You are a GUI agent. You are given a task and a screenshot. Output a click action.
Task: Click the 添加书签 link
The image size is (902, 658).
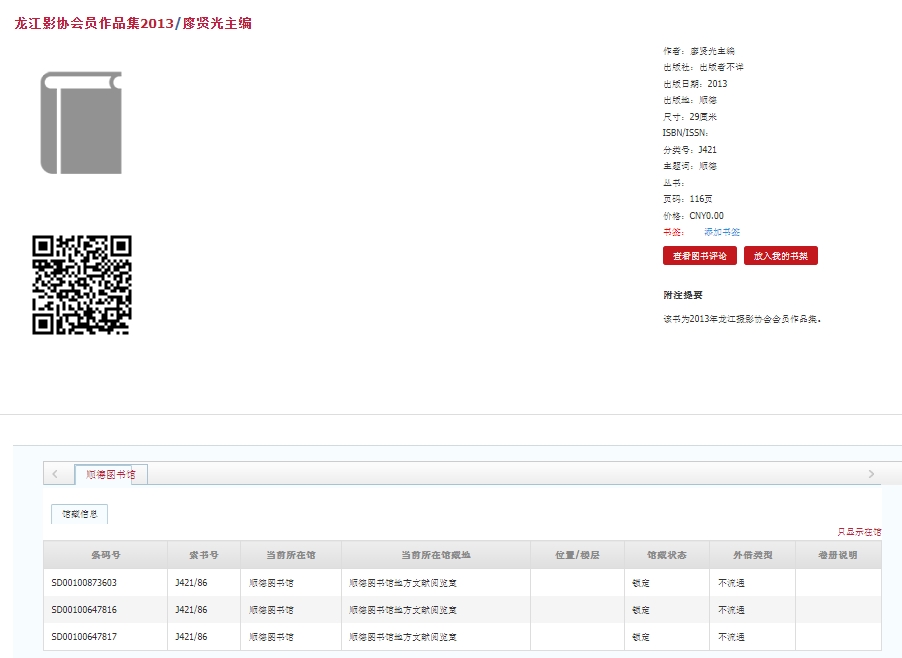[x=721, y=232]
